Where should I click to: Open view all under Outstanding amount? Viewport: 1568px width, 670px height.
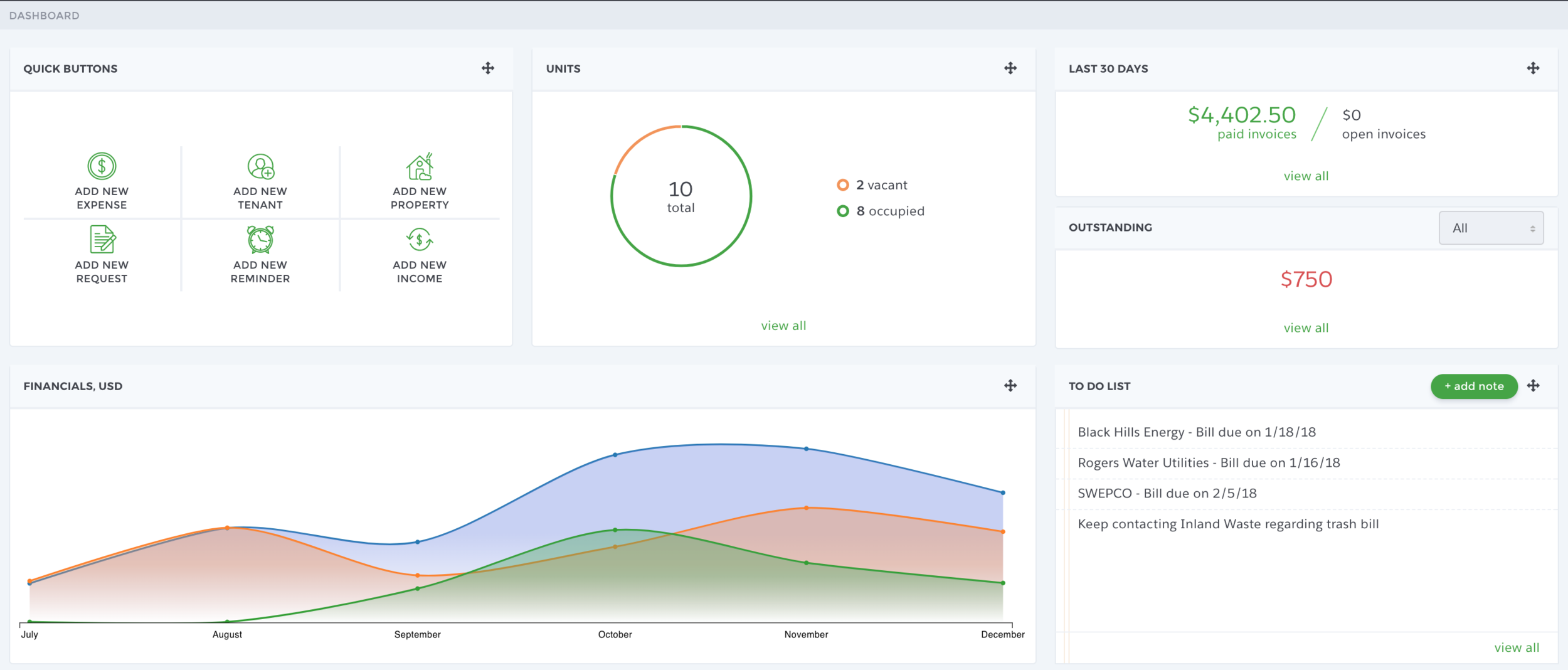1306,328
